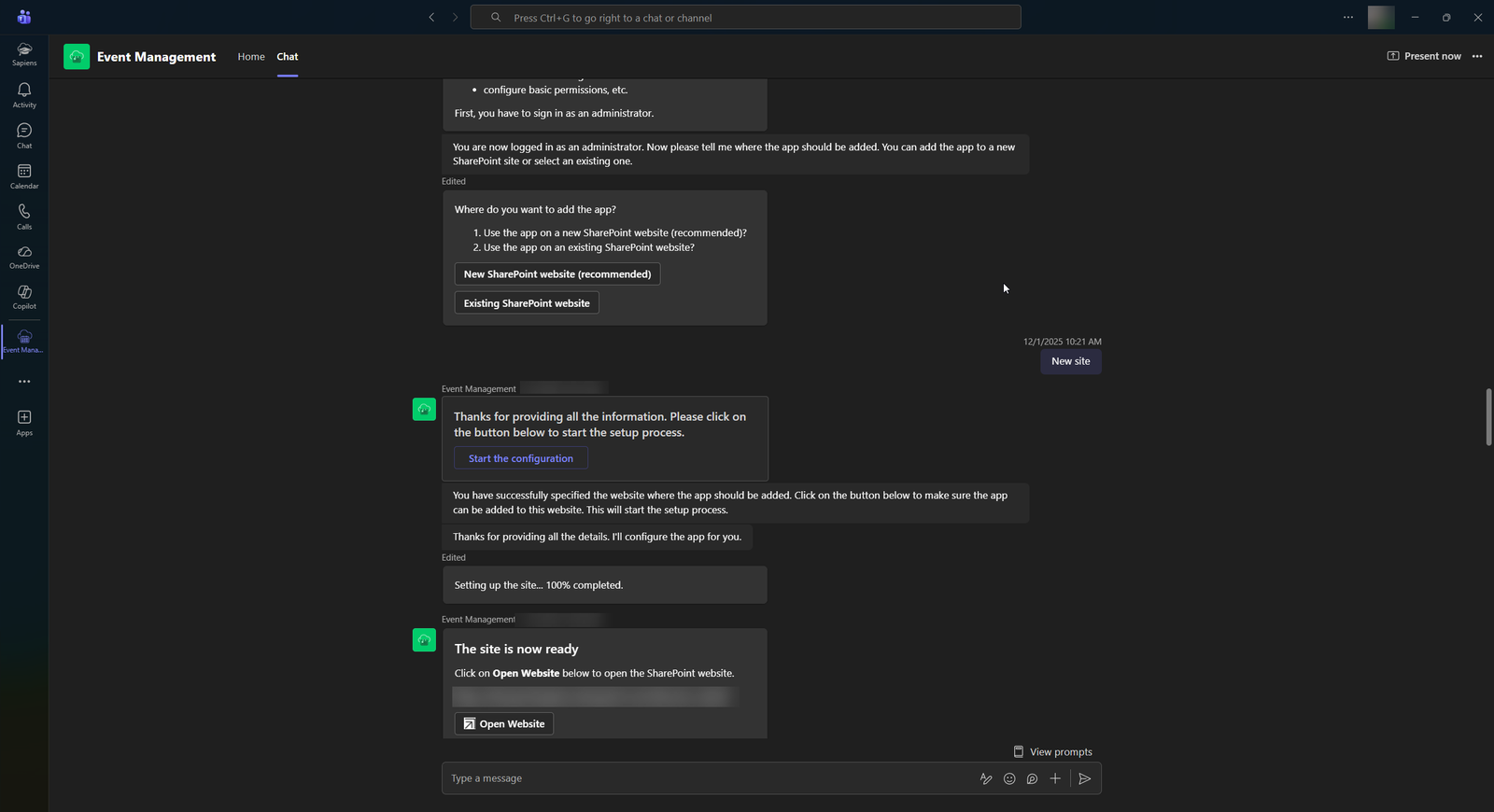Image resolution: width=1494 pixels, height=812 pixels.
Task: Click the emoji picker icon
Action: click(x=1009, y=778)
